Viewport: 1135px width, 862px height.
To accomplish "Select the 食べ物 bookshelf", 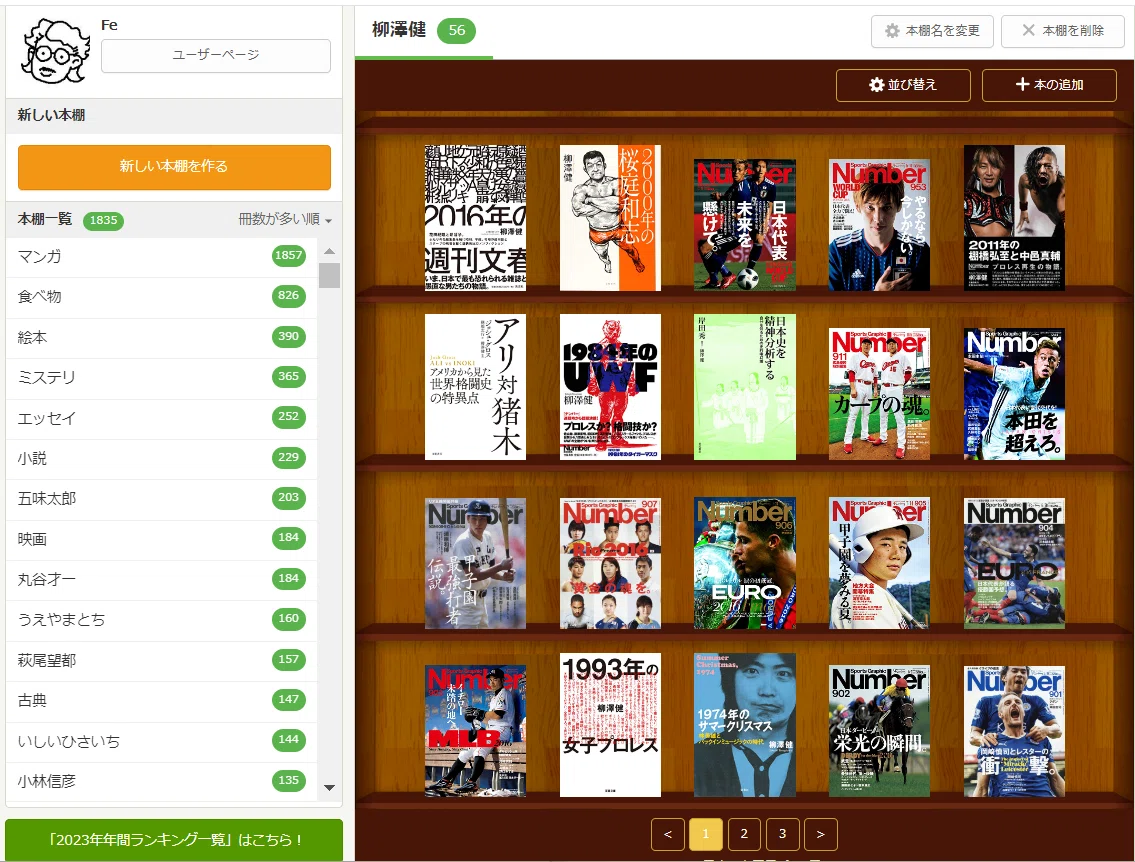I will 161,297.
